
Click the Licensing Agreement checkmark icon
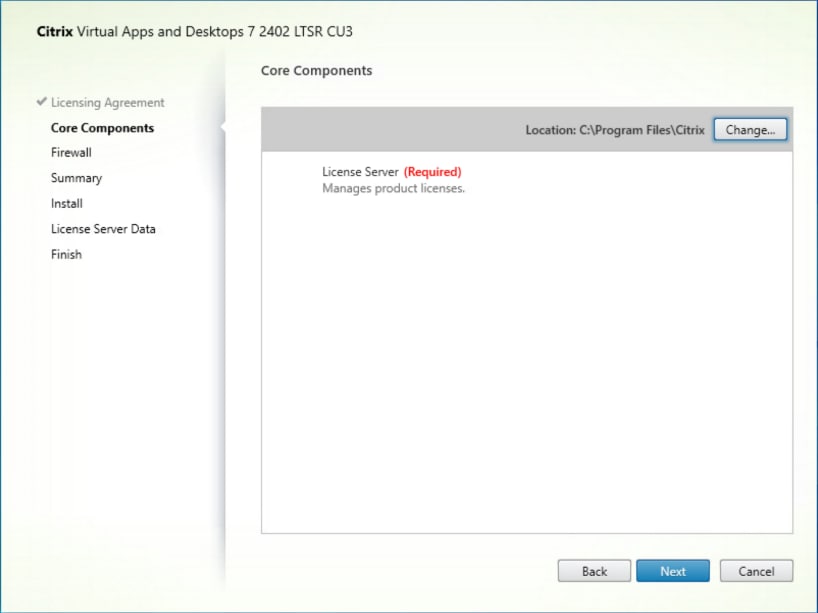(42, 101)
